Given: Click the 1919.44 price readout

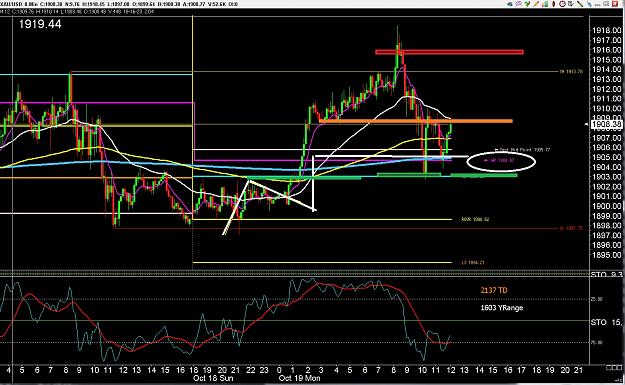Looking at the screenshot, I should tap(40, 24).
